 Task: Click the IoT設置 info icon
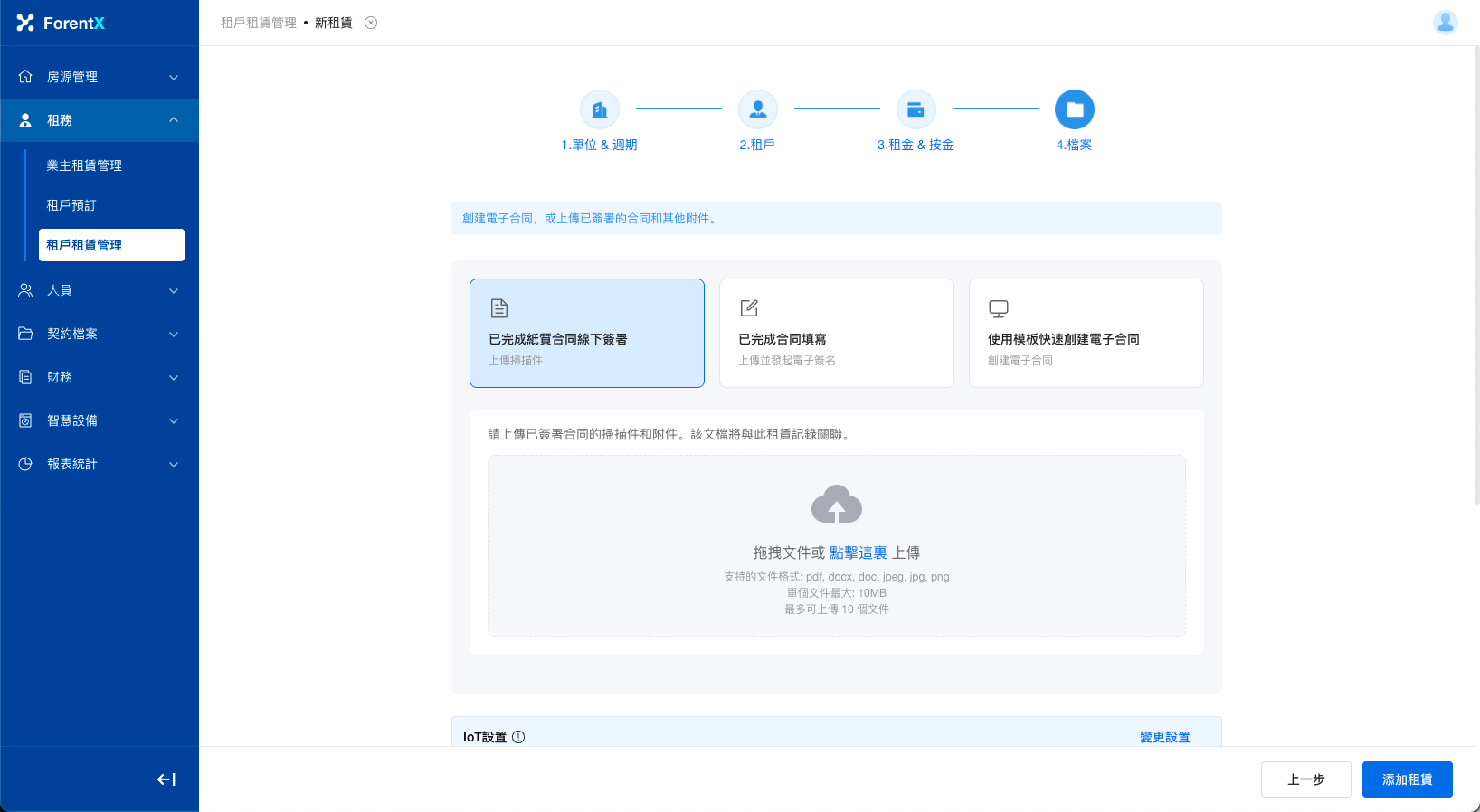click(x=518, y=737)
